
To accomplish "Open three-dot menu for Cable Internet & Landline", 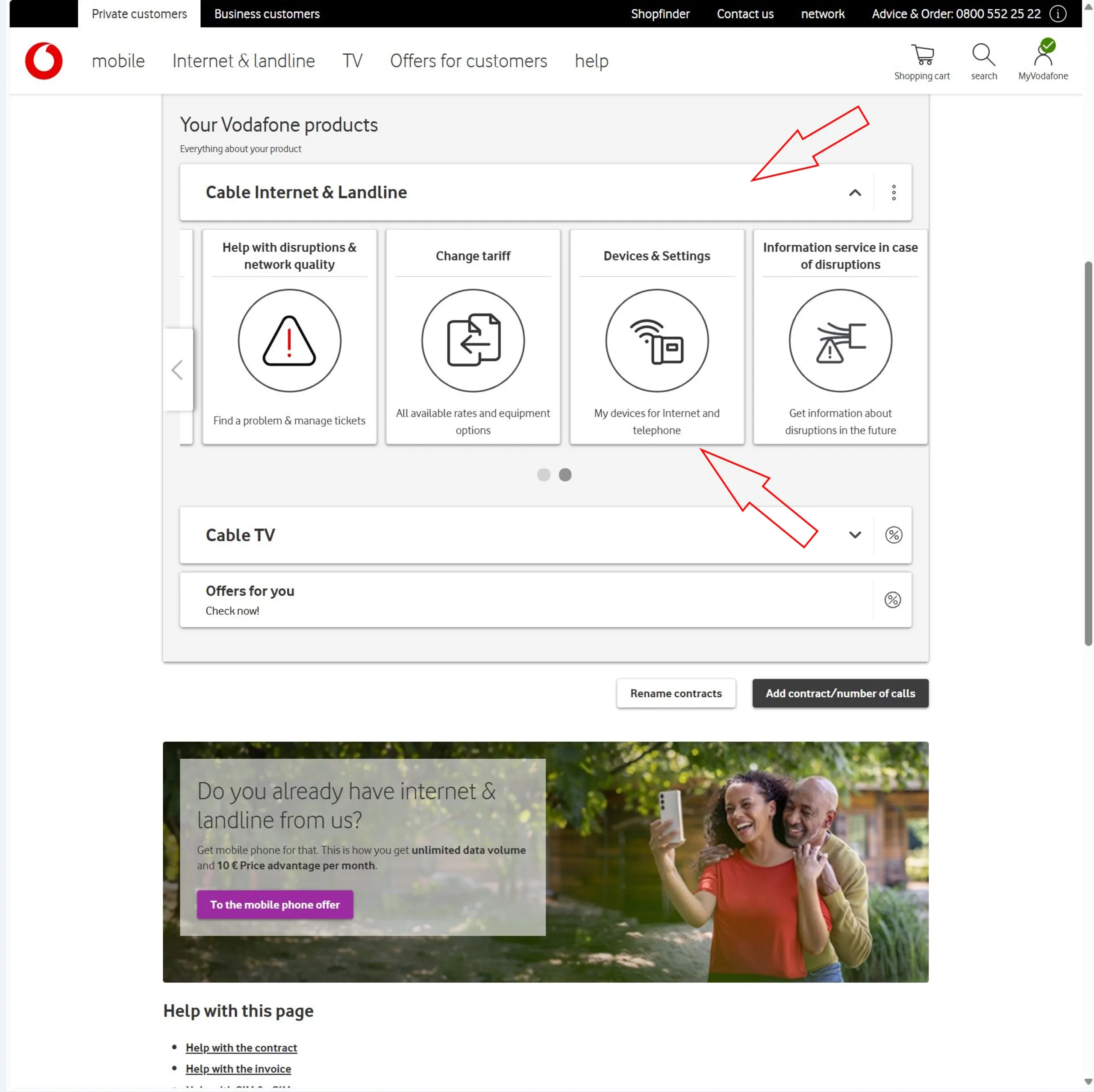I will click(894, 193).
